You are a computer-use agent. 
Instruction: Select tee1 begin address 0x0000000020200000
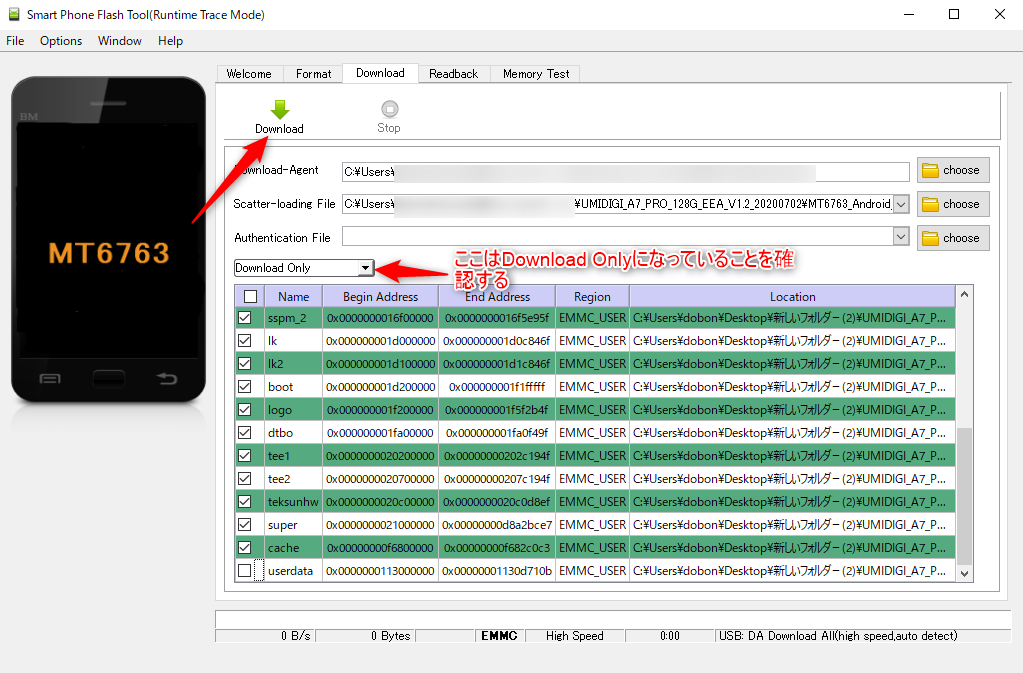[x=380, y=455]
